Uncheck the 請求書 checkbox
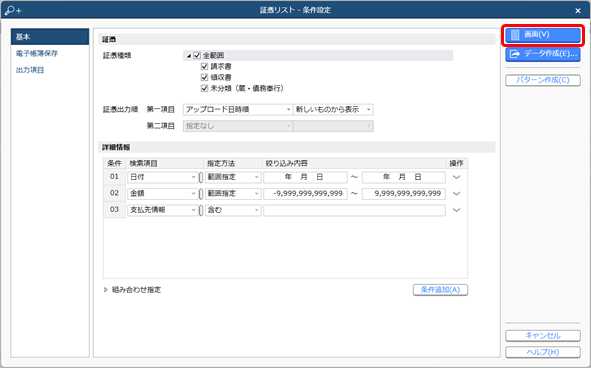This screenshot has width=591, height=368. (204, 66)
